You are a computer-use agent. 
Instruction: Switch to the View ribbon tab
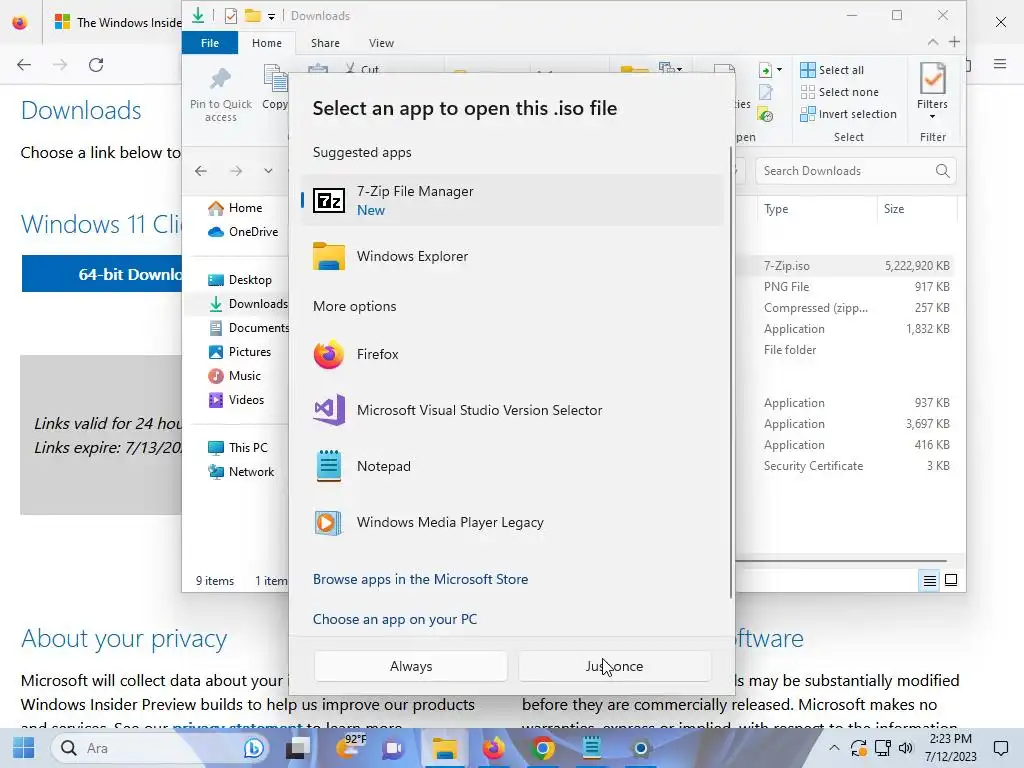(x=381, y=43)
